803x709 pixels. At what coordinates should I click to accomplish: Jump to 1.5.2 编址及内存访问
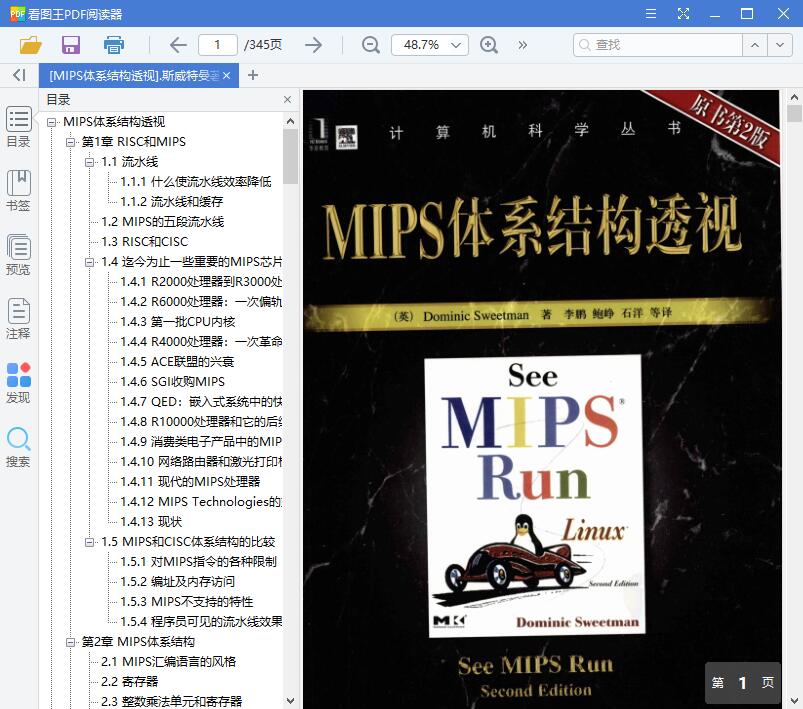point(178,581)
